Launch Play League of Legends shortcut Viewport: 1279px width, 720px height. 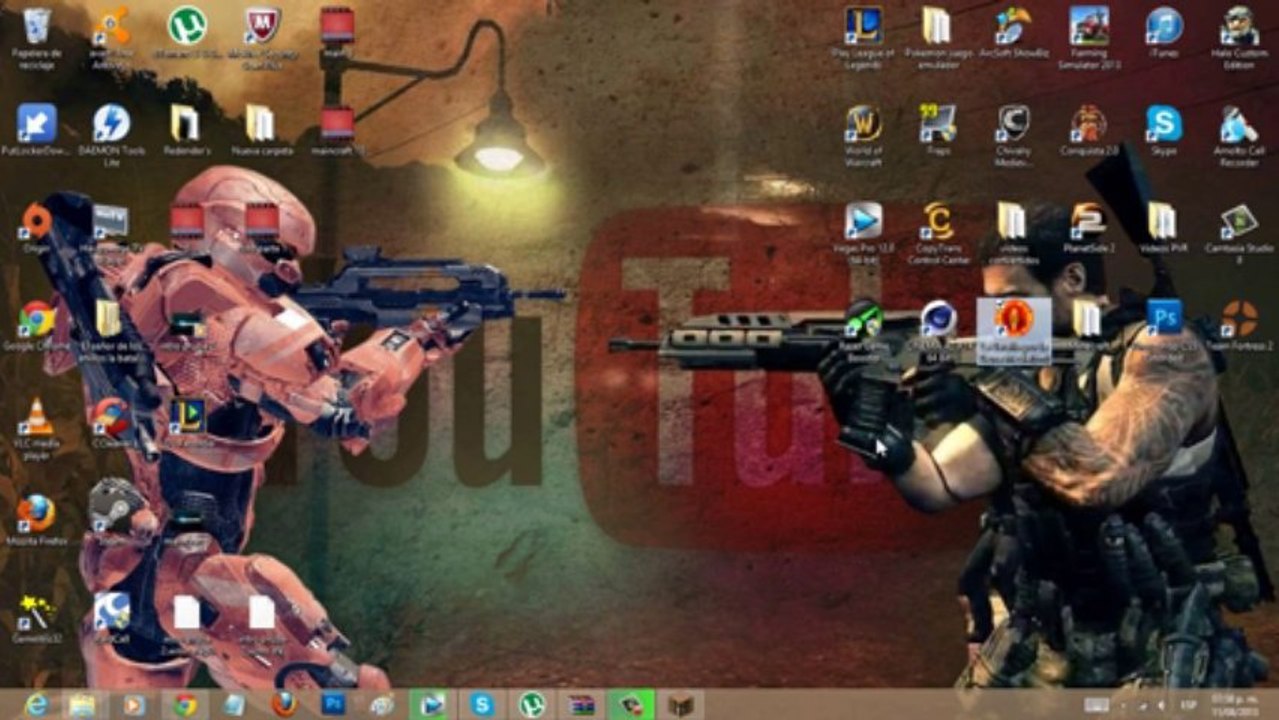[863, 36]
